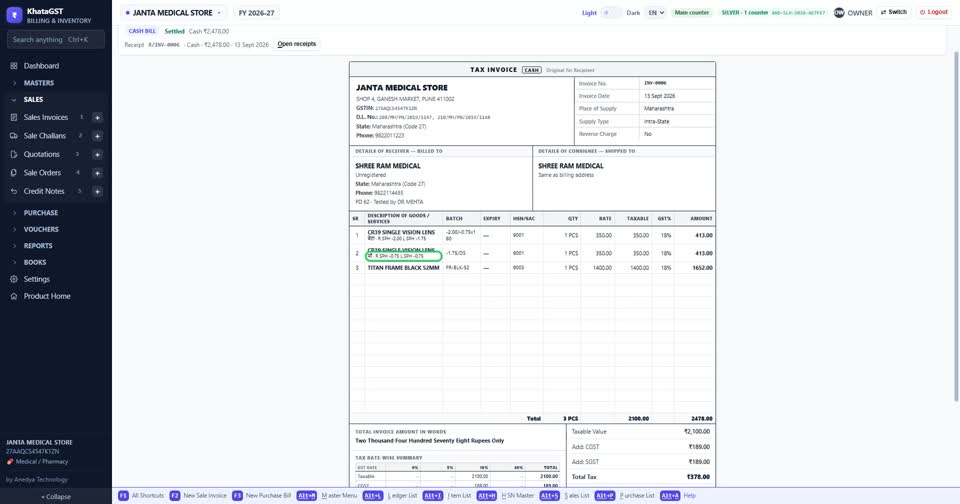
Task: Click the Logout button
Action: [x=934, y=12]
